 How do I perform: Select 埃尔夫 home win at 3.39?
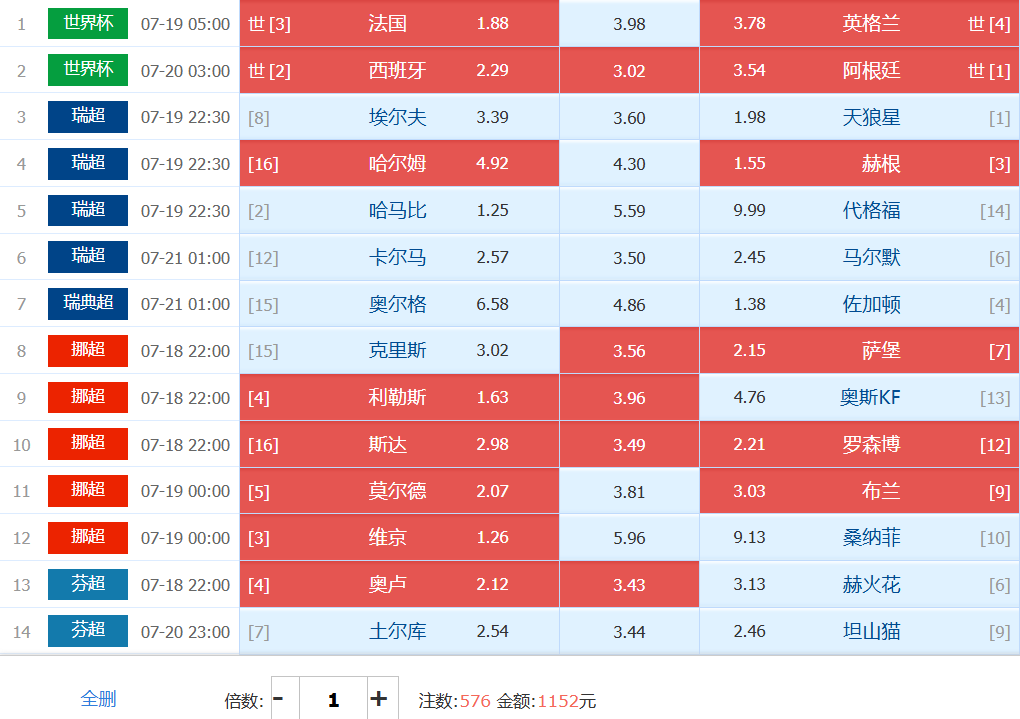[399, 117]
